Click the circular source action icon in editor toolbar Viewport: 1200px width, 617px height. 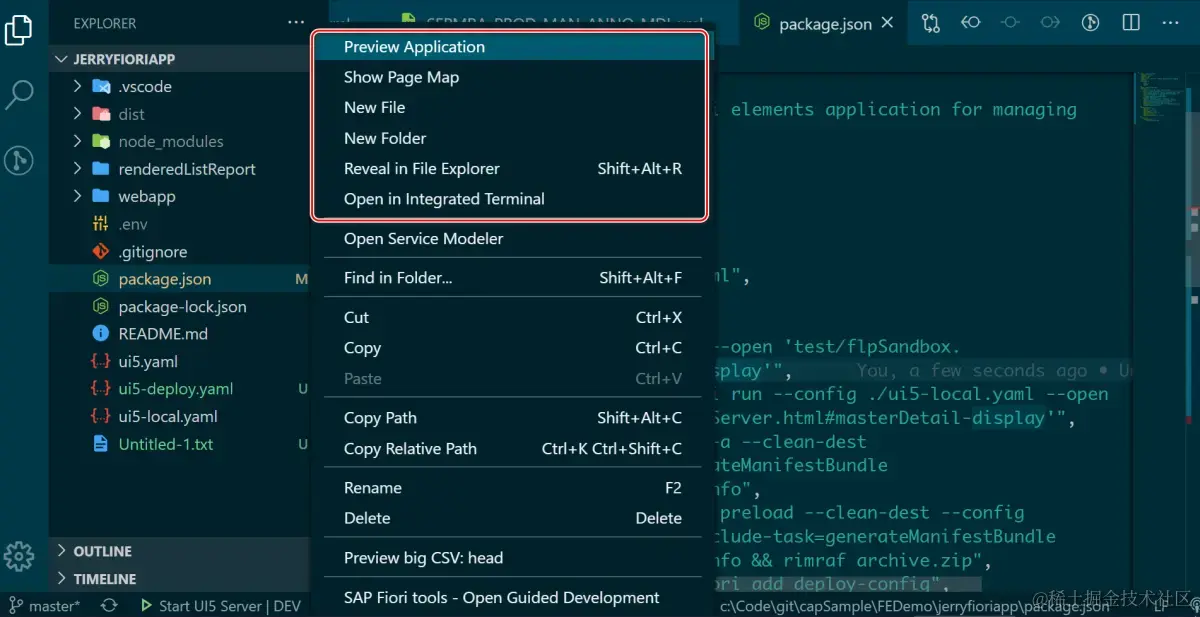point(1092,22)
